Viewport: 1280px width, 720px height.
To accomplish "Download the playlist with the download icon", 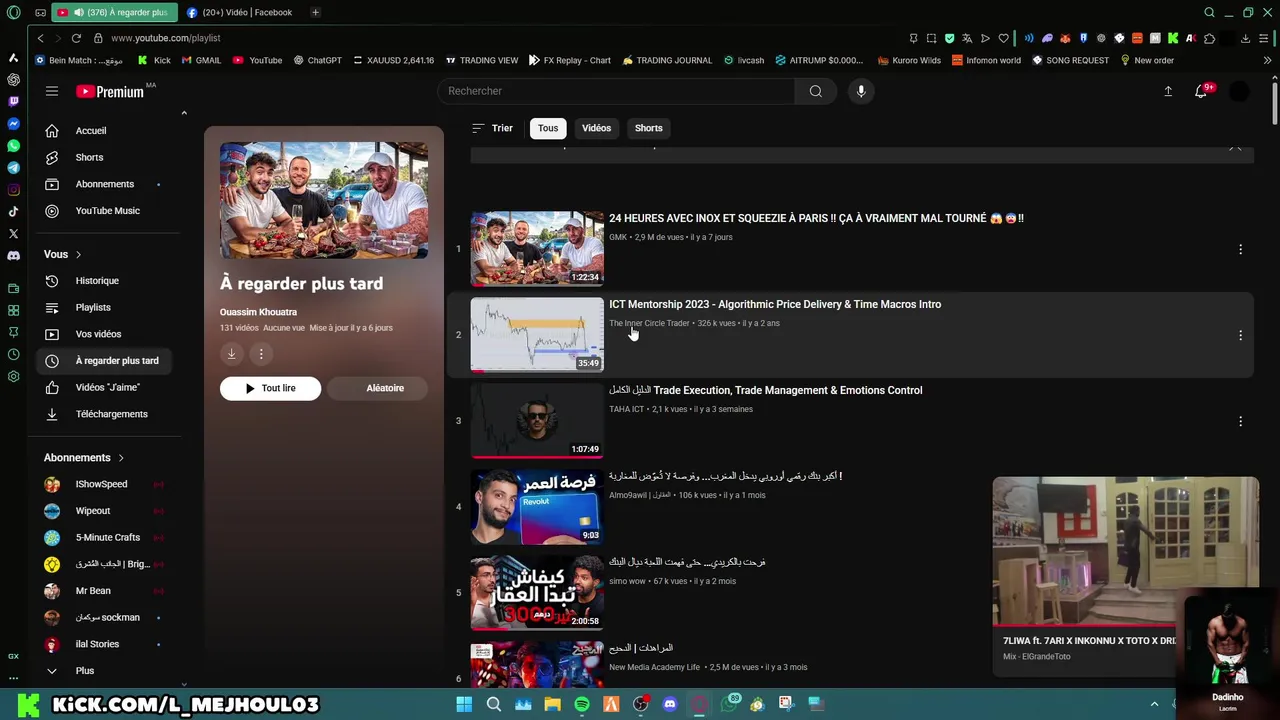I will click(x=231, y=354).
